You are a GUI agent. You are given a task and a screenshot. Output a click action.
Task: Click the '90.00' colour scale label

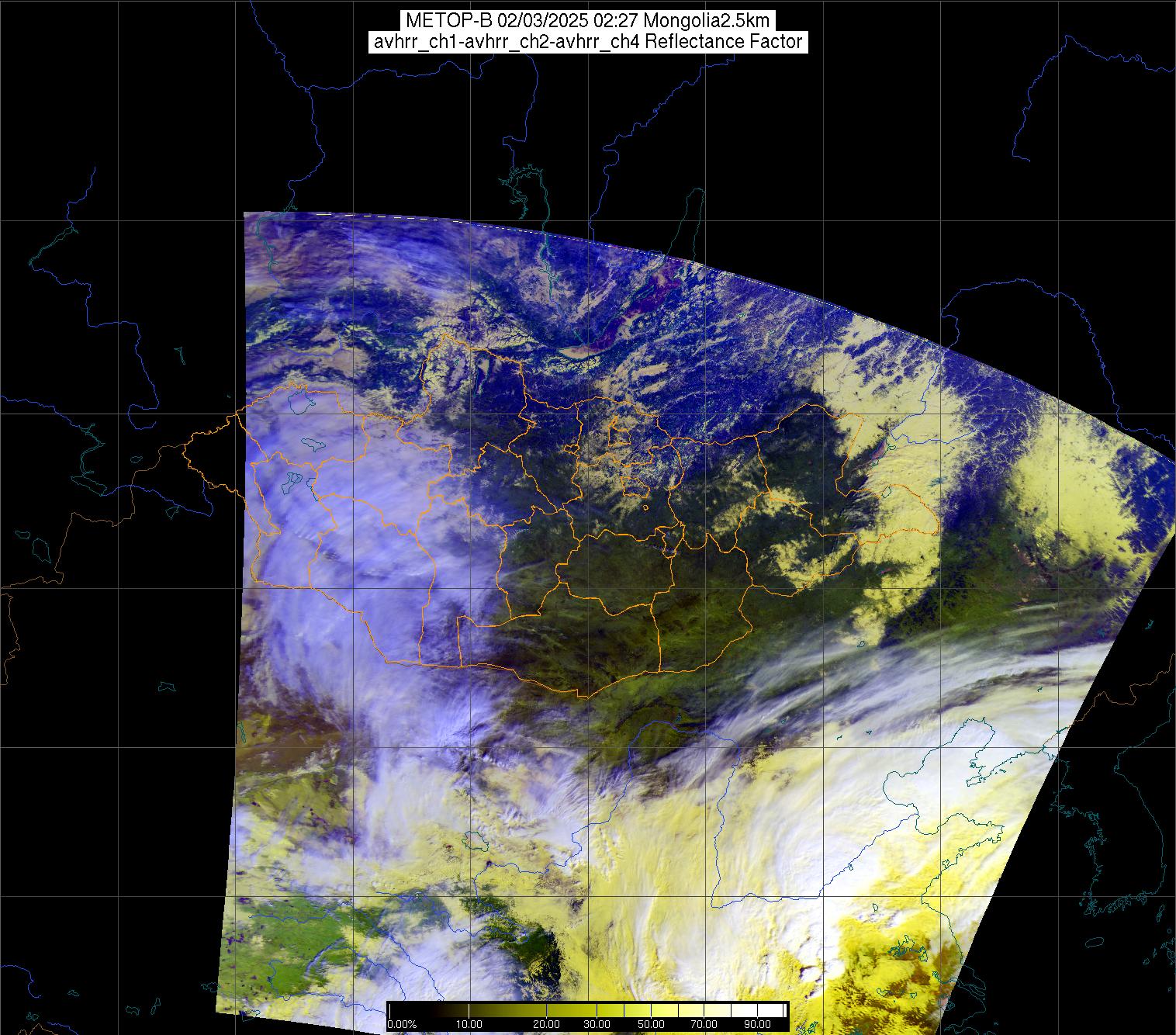758,1025
